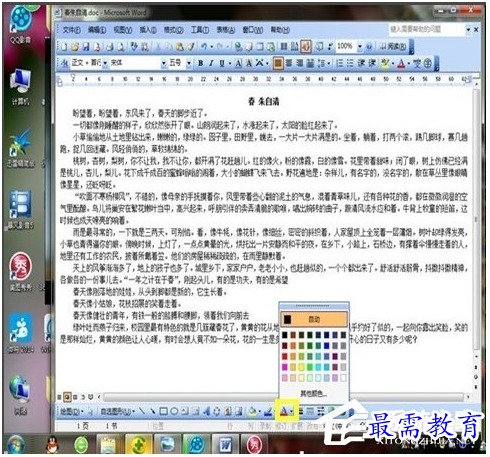This screenshot has width=490, height=457.
Task: Click the Fill Color paint bucket icon
Action: [x=252, y=412]
